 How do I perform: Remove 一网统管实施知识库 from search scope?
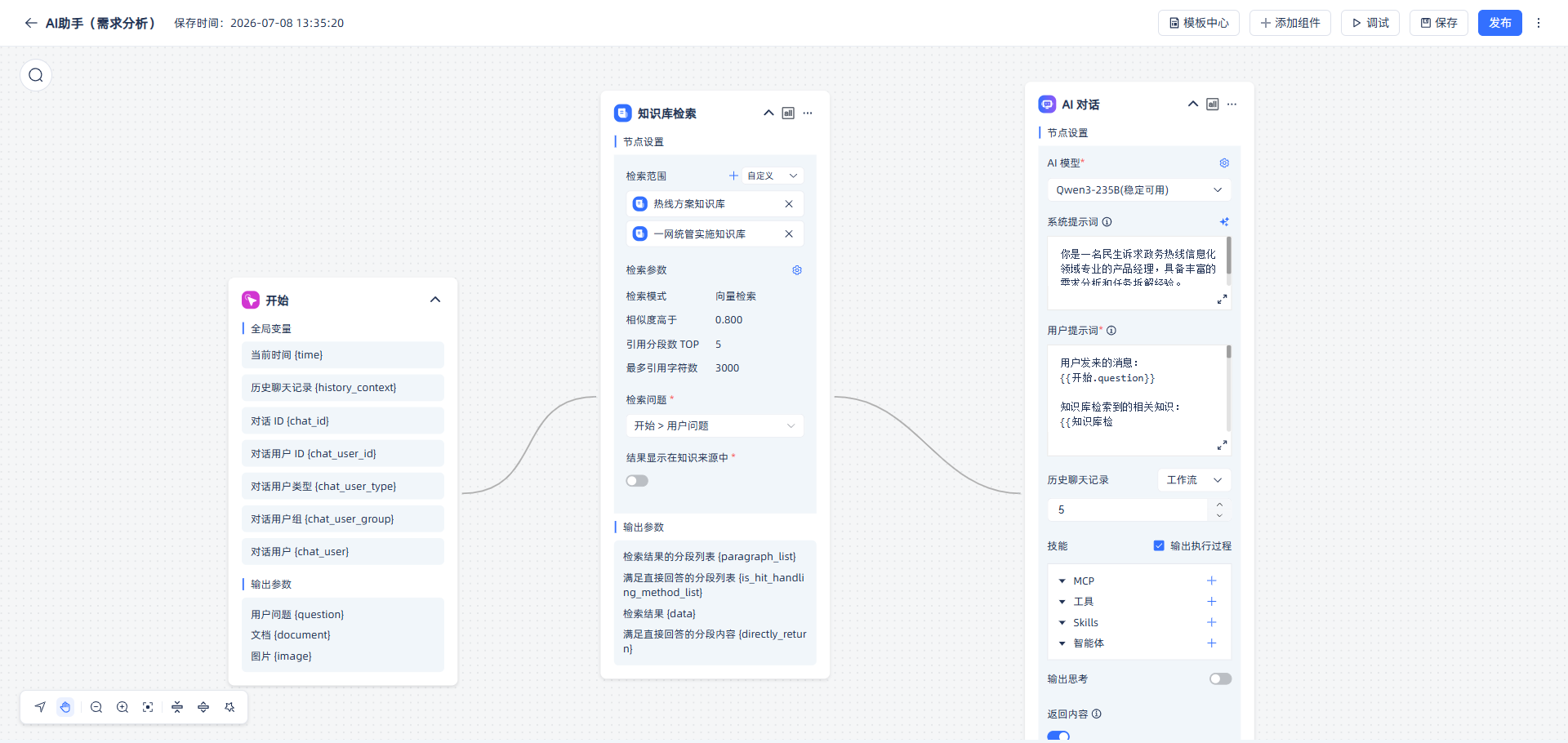(x=789, y=234)
